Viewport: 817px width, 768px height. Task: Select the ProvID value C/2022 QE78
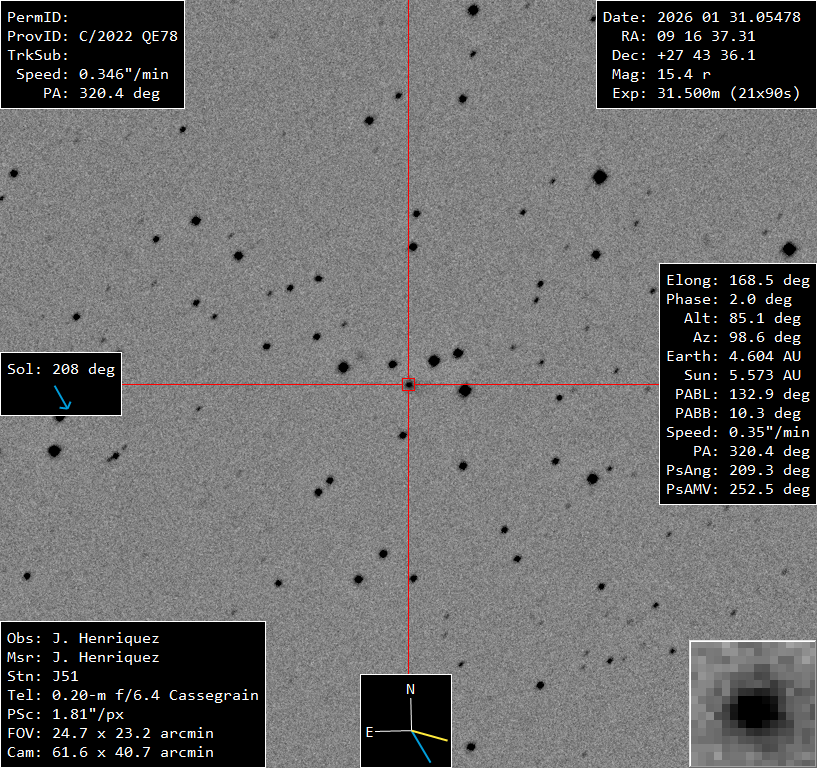[x=128, y=37]
